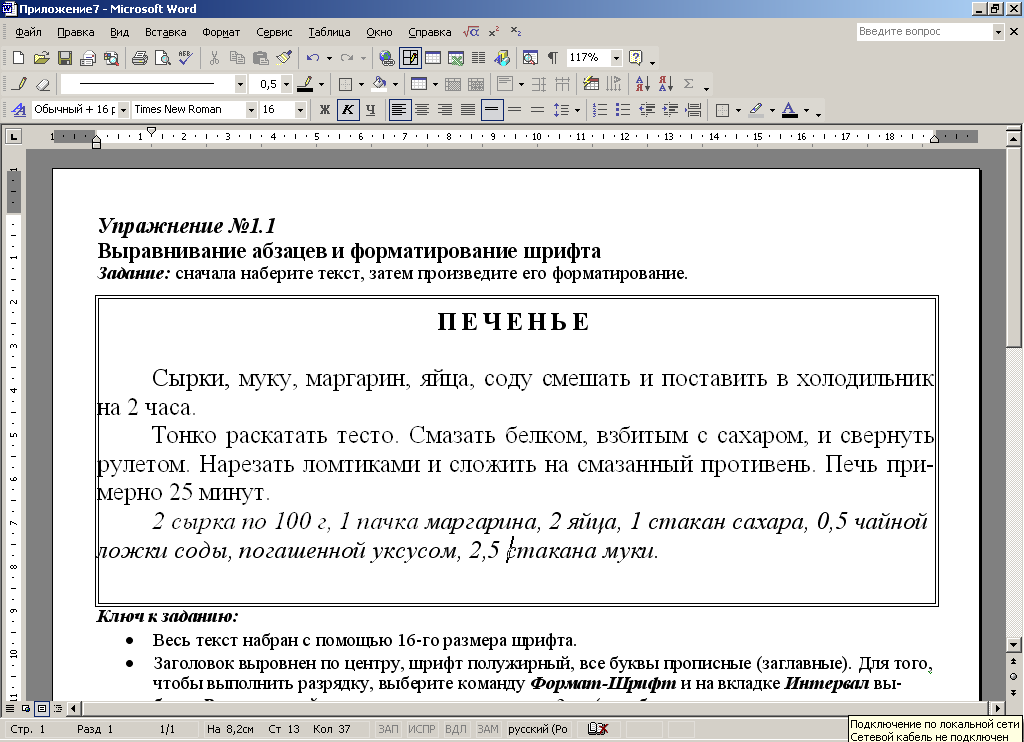Open the Styles and Formatting pane icon
This screenshot has height=742, width=1024.
19,110
